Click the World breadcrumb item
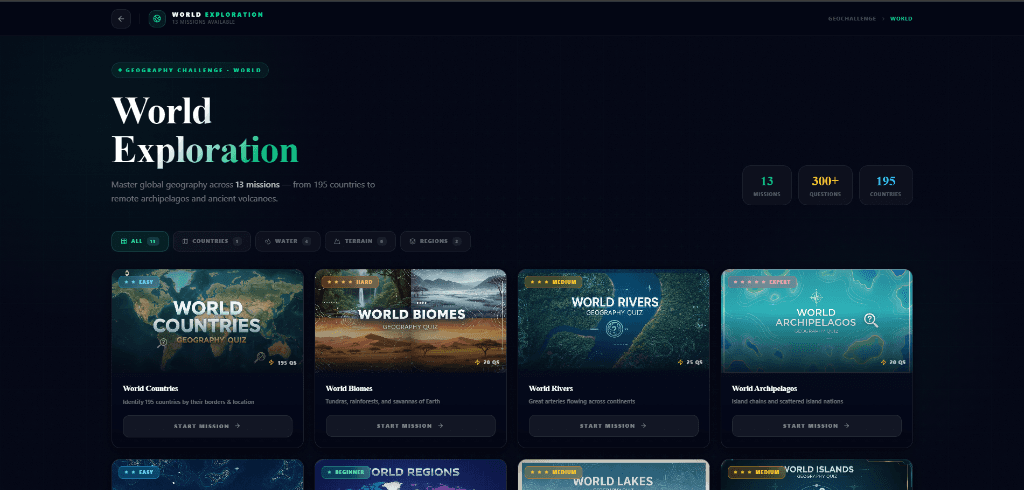The height and width of the screenshot is (490, 1024). [901, 19]
